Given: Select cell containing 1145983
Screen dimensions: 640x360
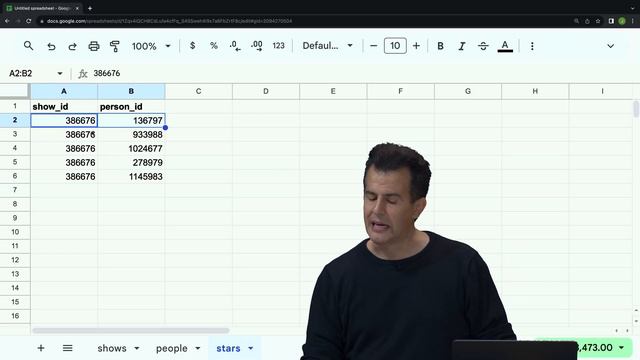Looking at the screenshot, I should [x=131, y=176].
